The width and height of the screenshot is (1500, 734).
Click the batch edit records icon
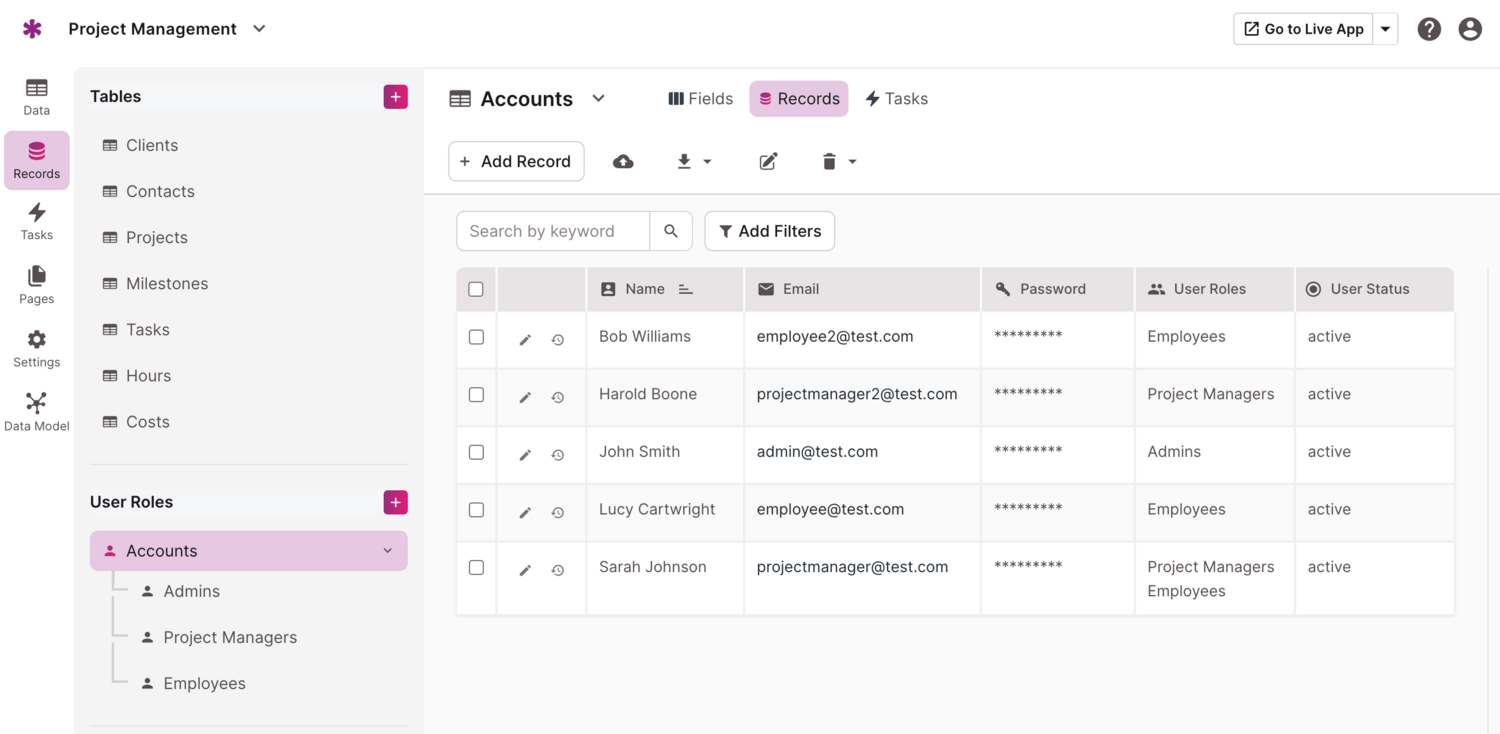(x=768, y=162)
